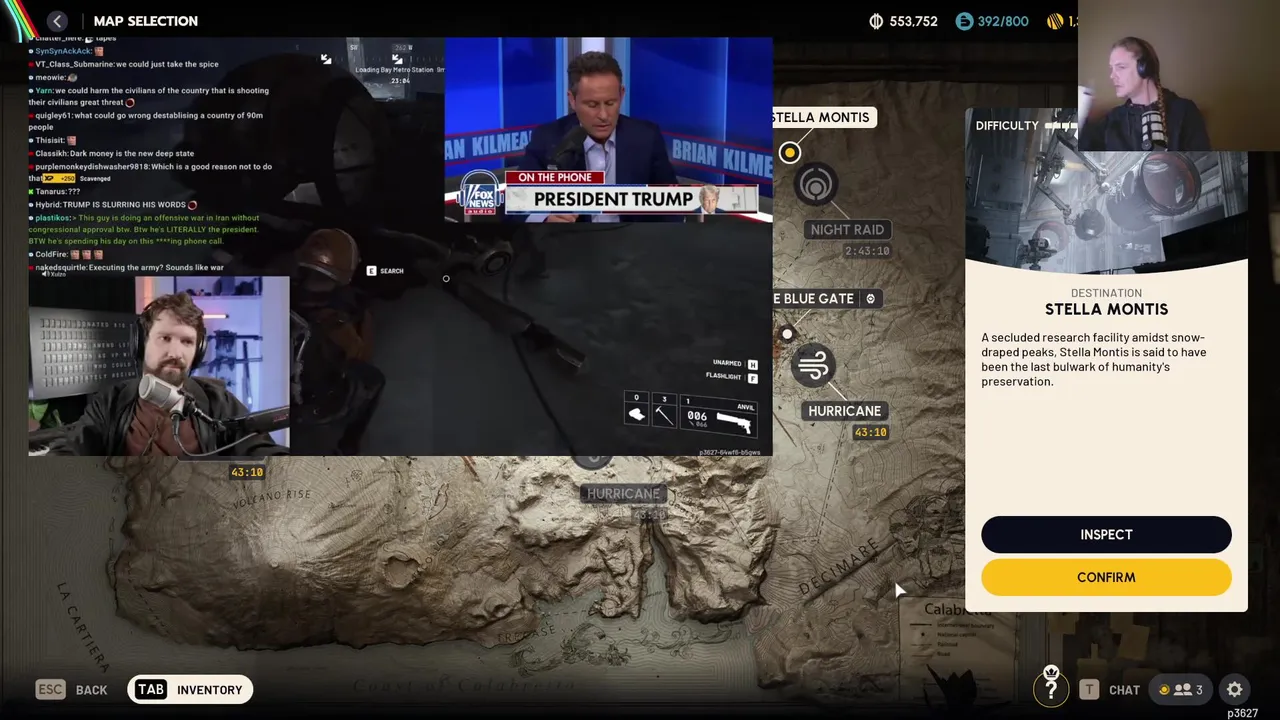The height and width of the screenshot is (720, 1280).
Task: Click the TAB Inventory button
Action: [x=190, y=689]
